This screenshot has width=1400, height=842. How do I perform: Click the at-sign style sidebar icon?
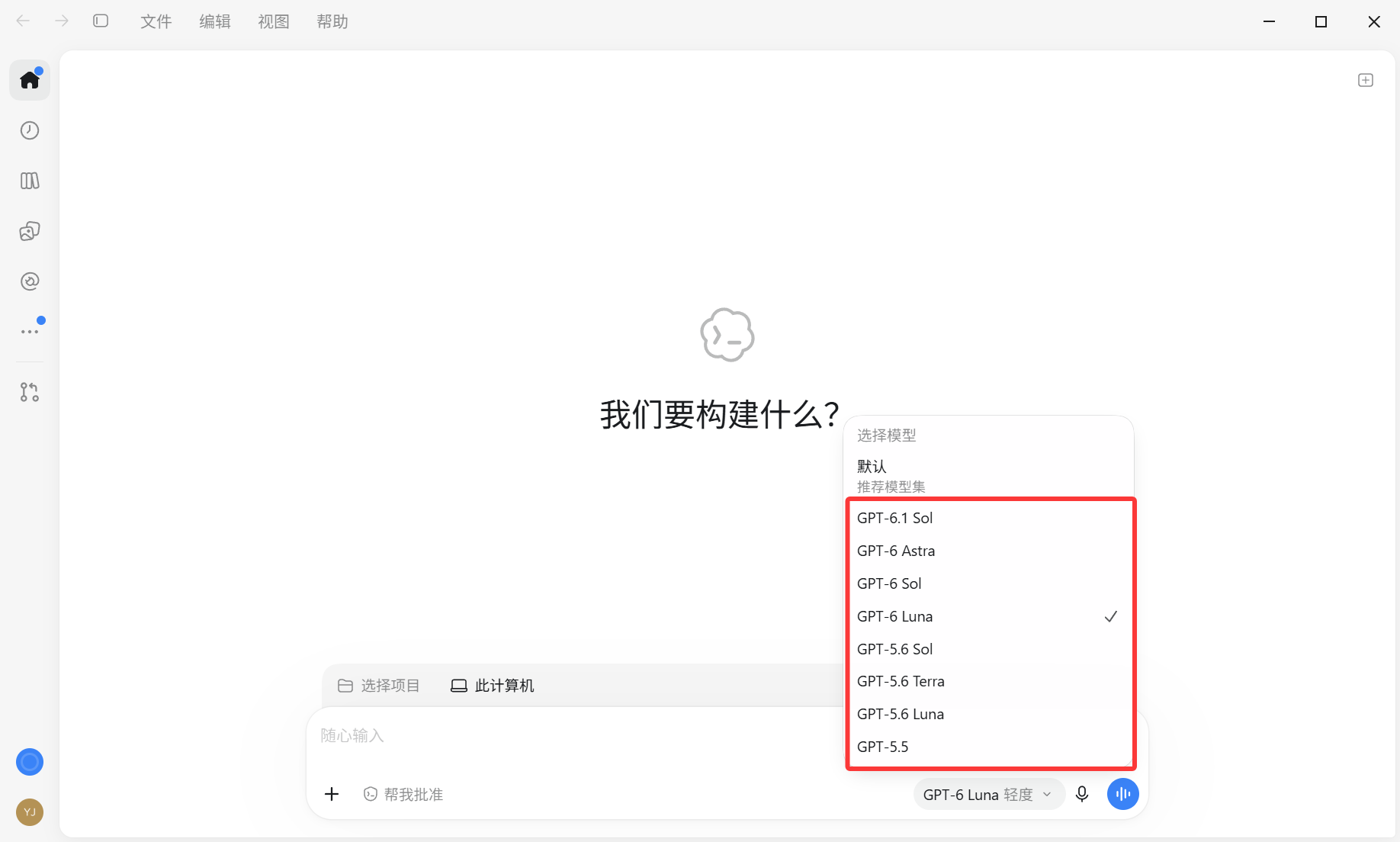tap(30, 281)
